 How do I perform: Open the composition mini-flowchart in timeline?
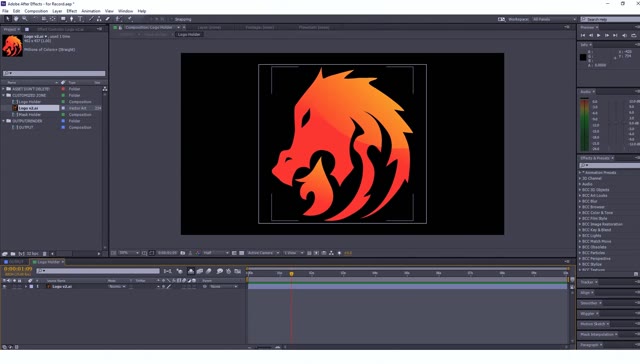click(x=168, y=271)
